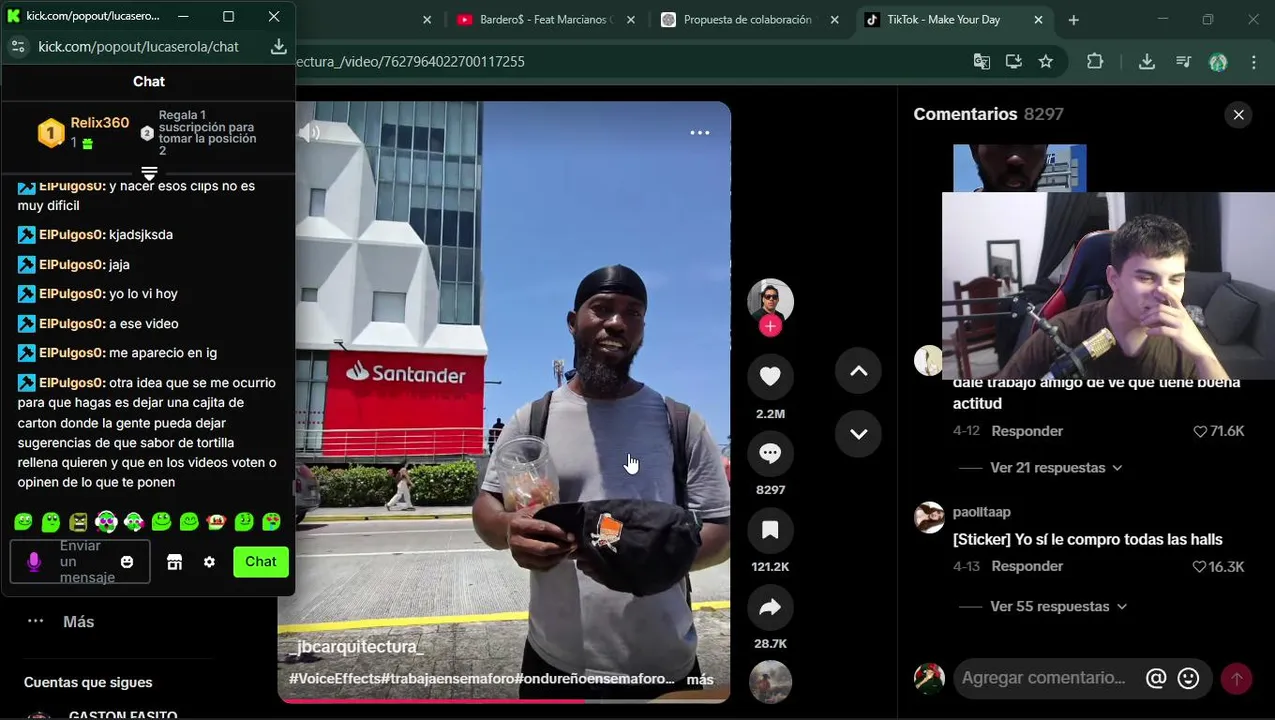The height and width of the screenshot is (720, 1275).
Task: Open Kick chat settings gear
Action: click(x=209, y=562)
